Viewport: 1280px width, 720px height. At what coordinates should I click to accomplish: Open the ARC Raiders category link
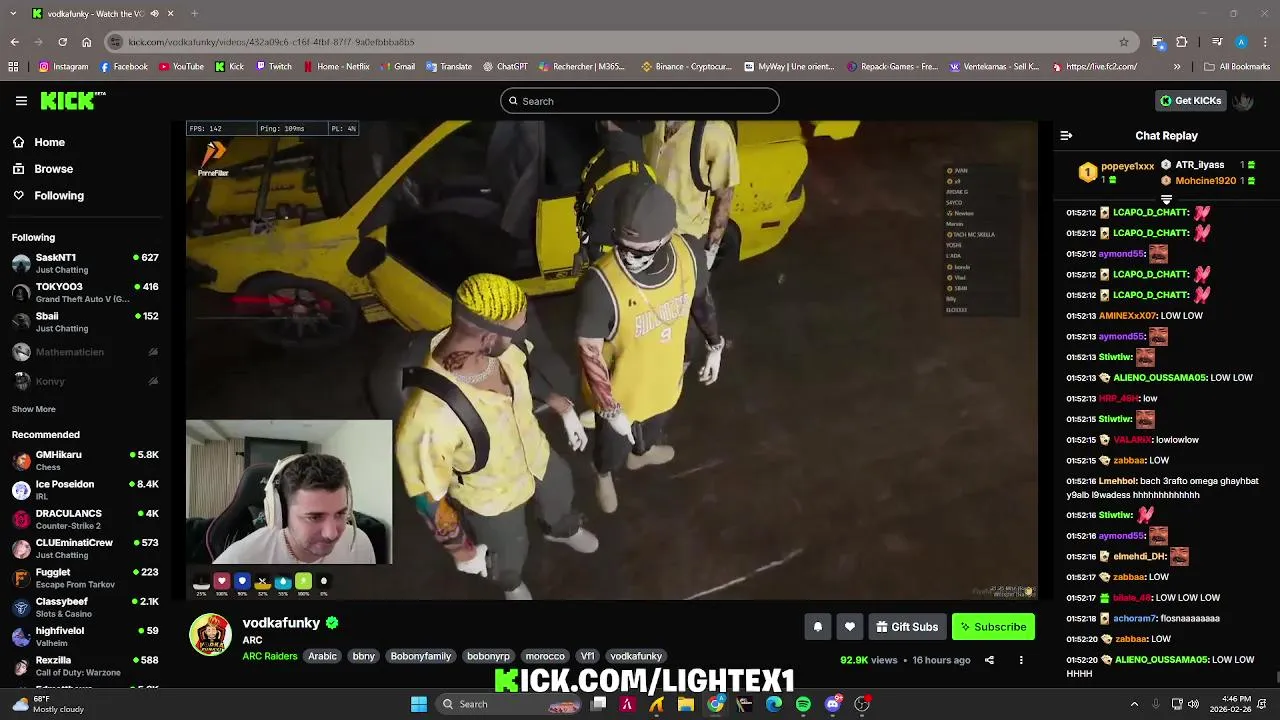click(269, 656)
